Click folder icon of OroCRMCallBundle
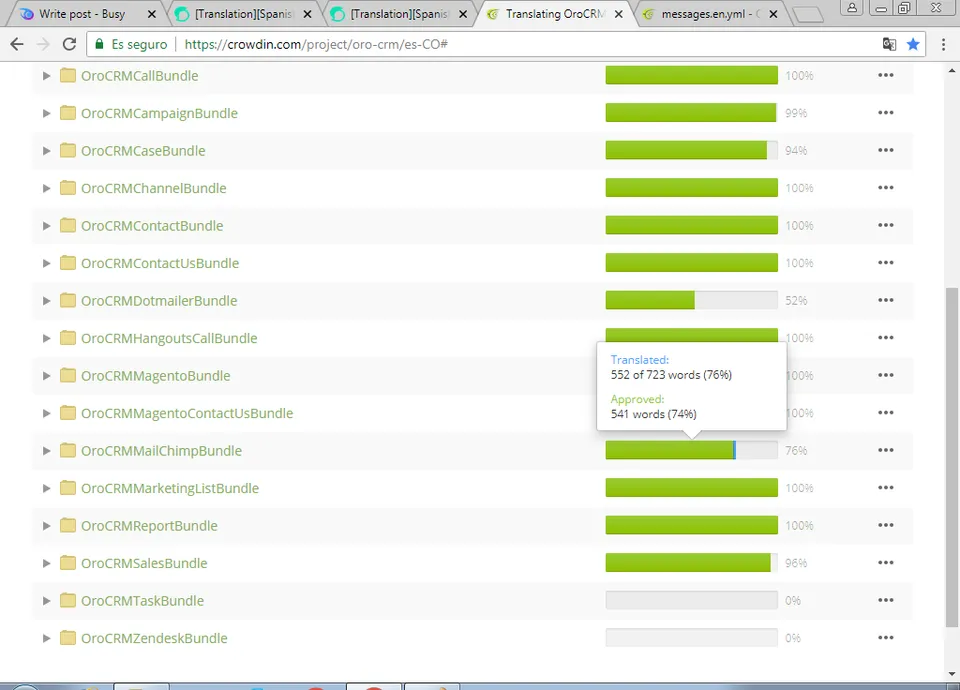Viewport: 960px width, 690px height. [68, 75]
